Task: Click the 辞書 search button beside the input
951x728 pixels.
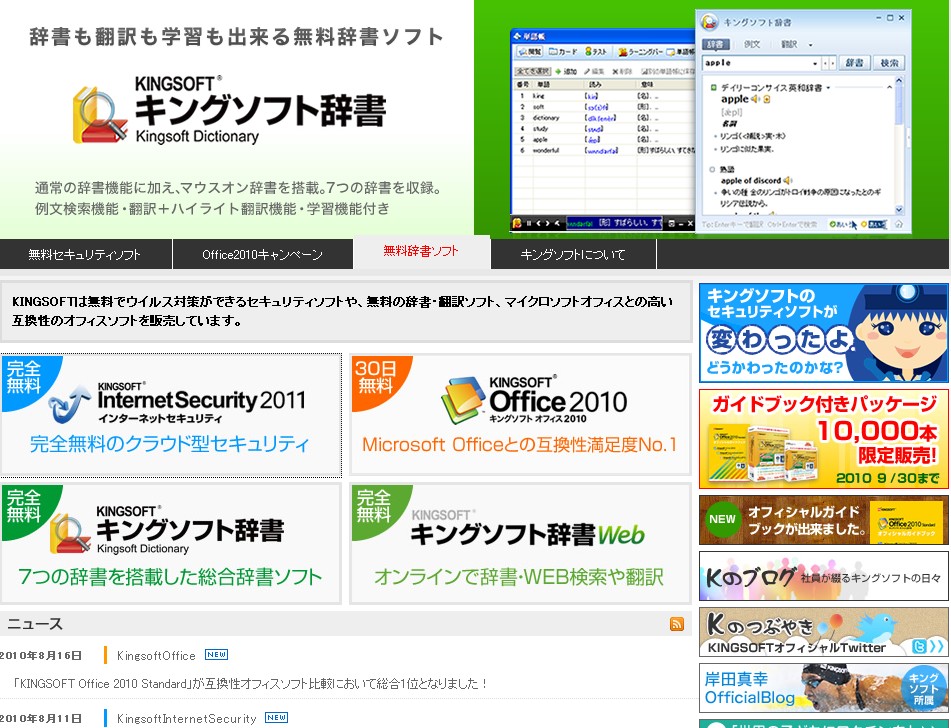Action: click(855, 62)
